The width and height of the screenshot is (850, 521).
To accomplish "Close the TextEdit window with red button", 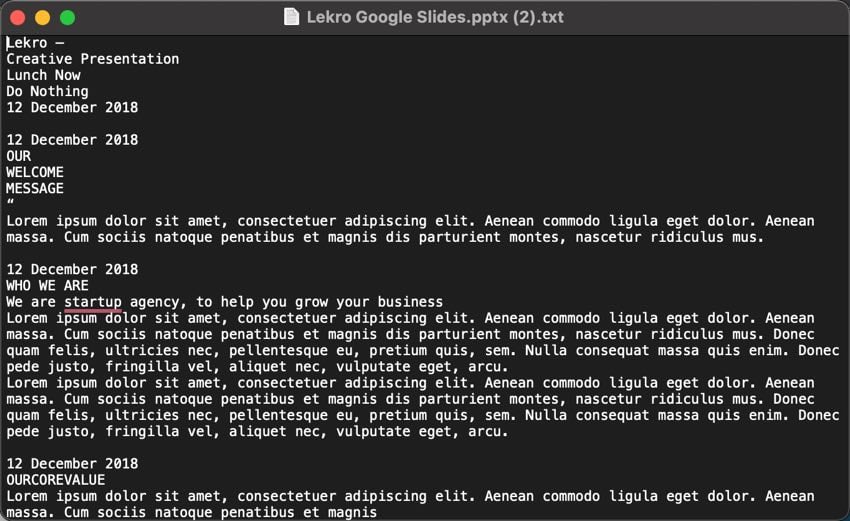I will 17,17.
